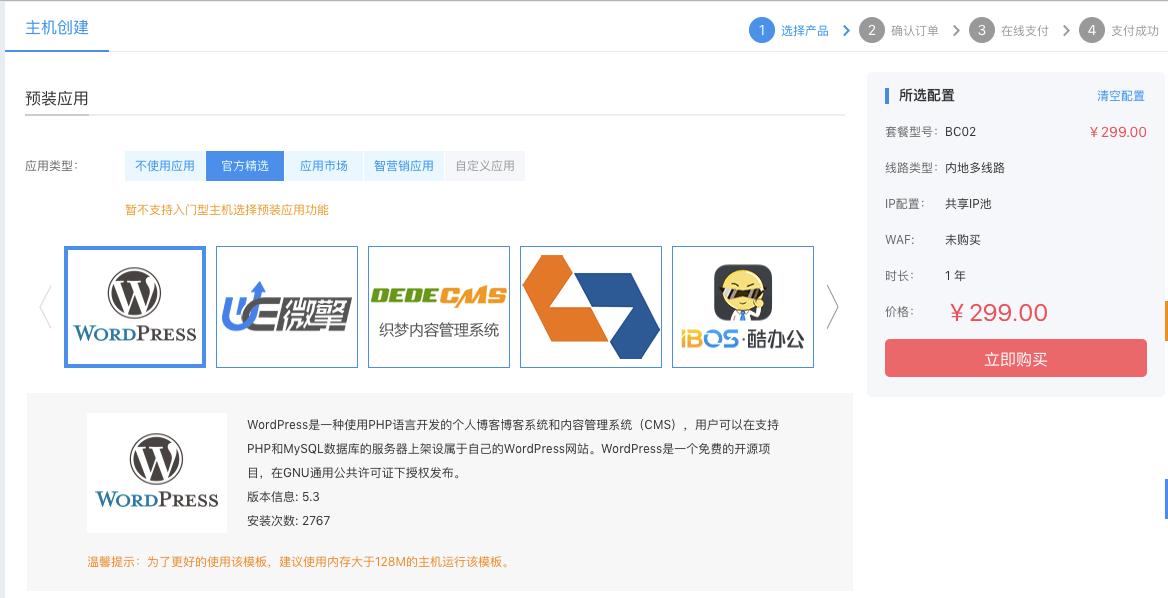Click the 预装应用 section heading
1168x598 pixels.
[x=57, y=98]
